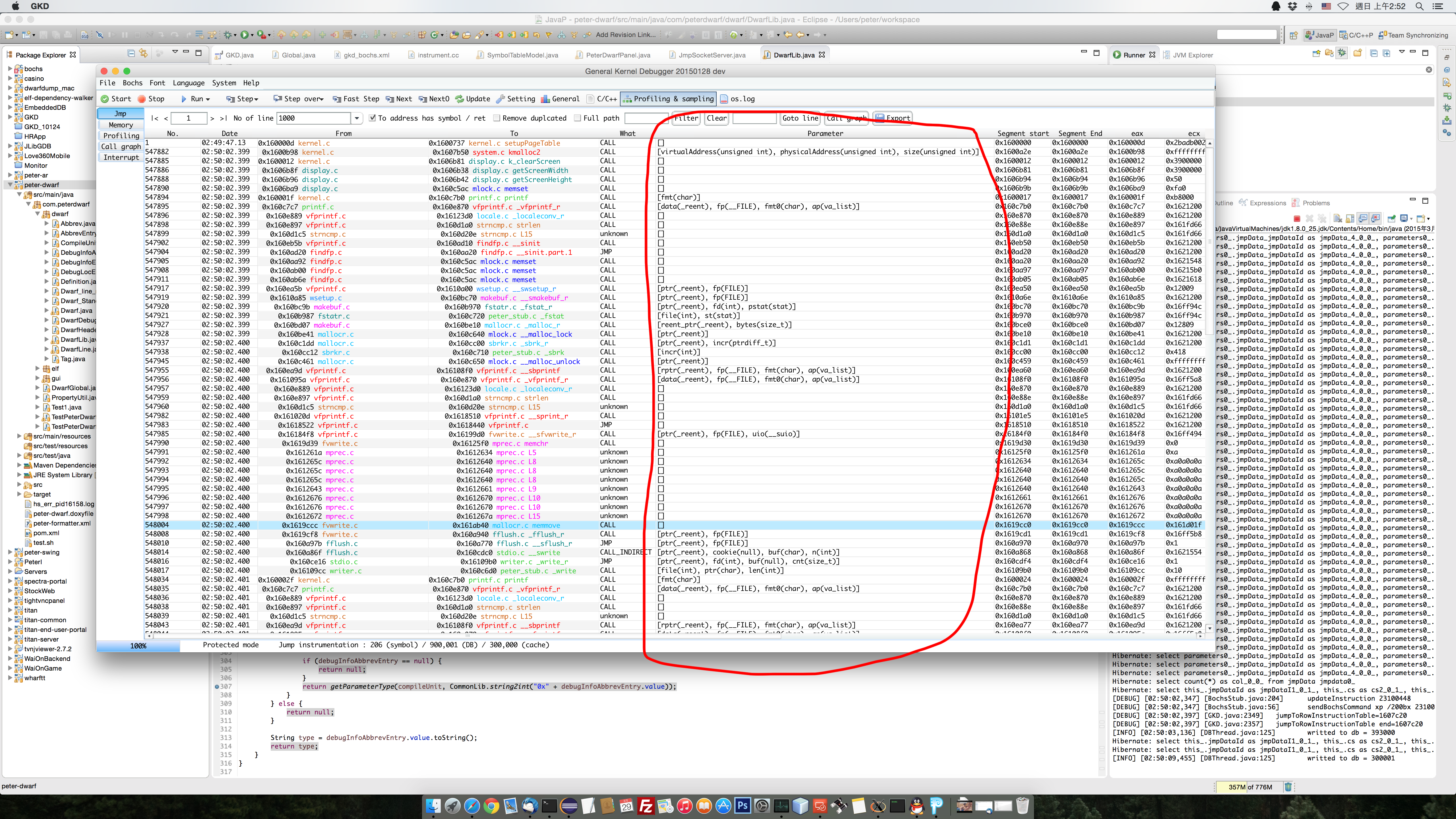The image size is (1456, 819).
Task: Click the Start button in debugger toolbar
Action: (116, 98)
